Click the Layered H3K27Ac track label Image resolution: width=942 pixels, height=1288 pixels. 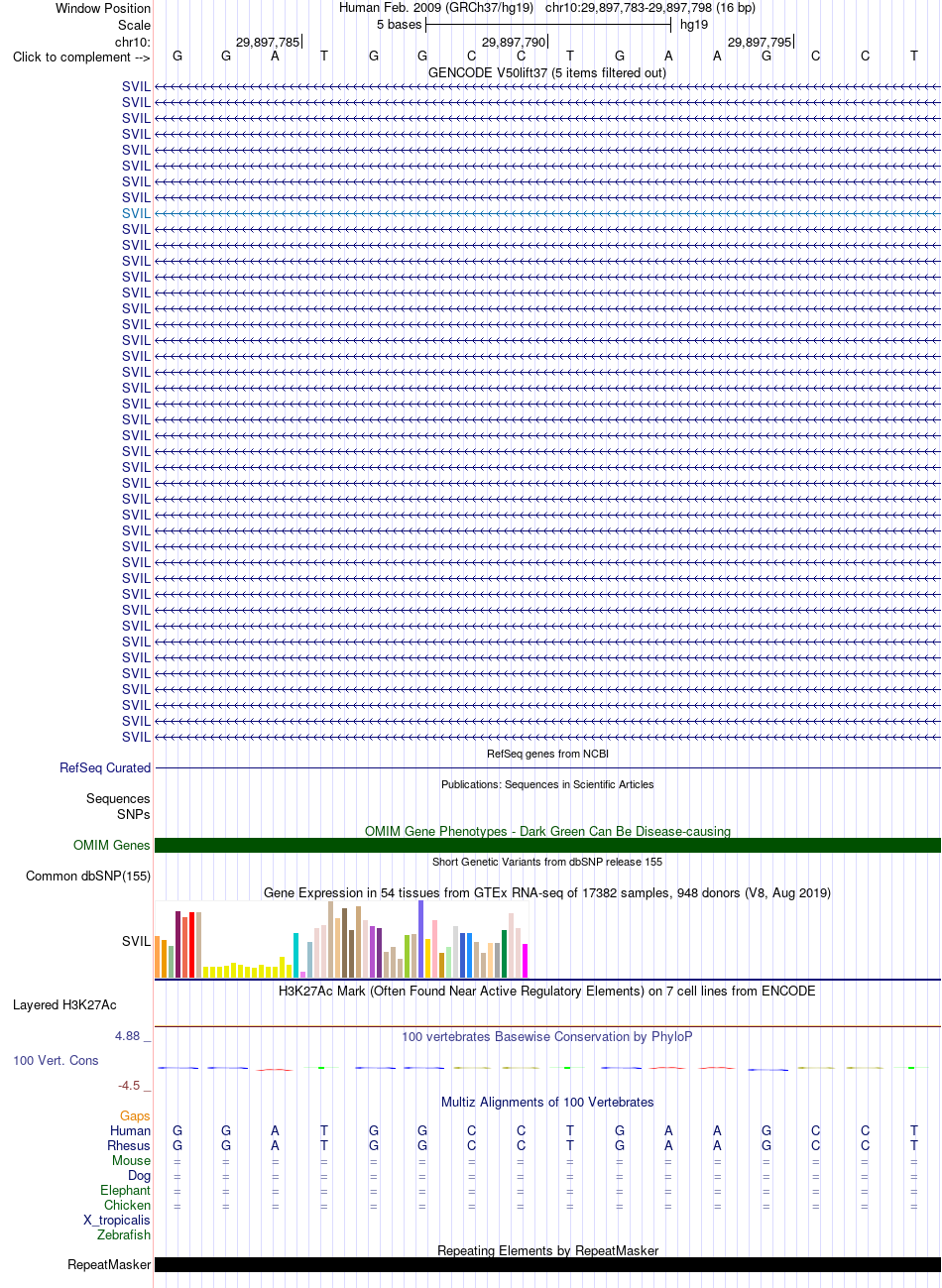coord(64,1004)
